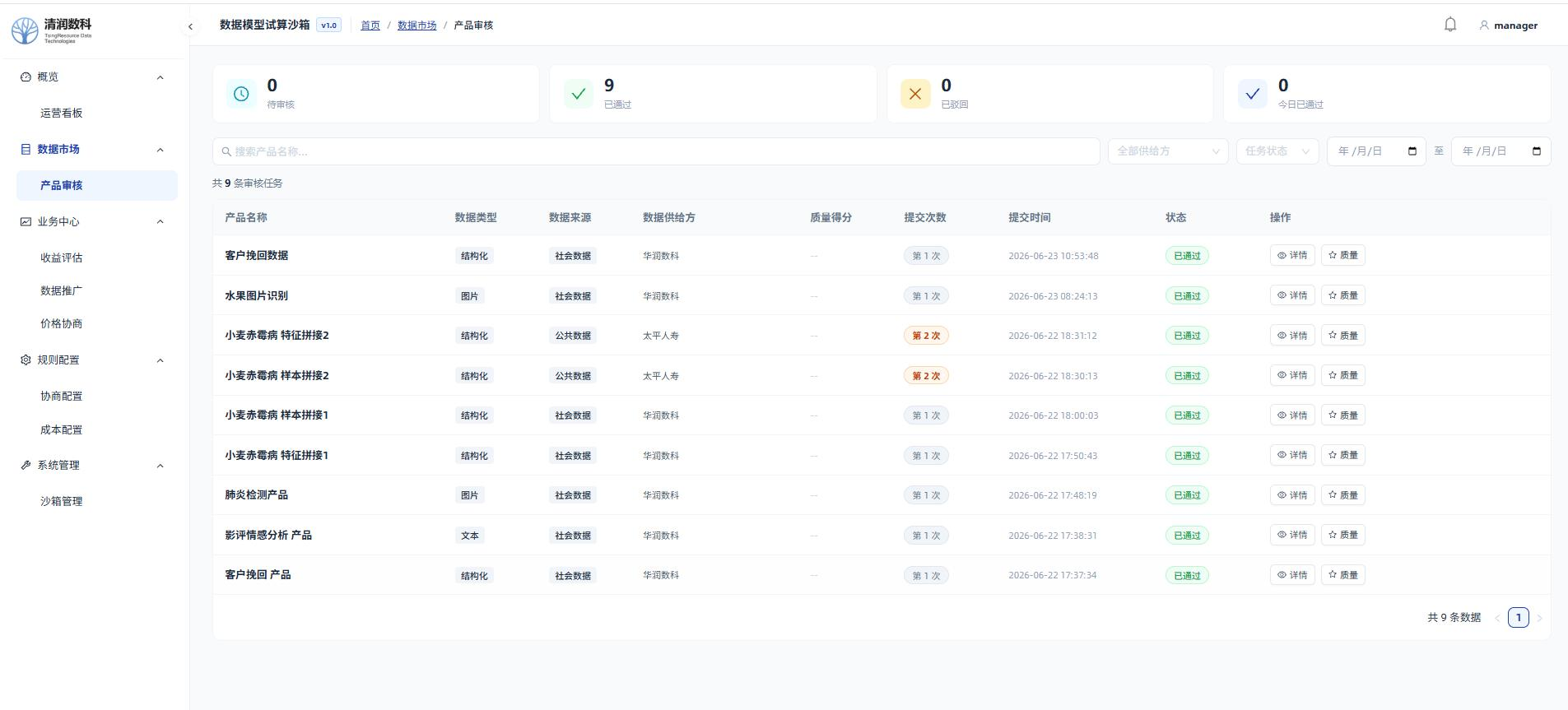Click the green check icon on 已通过 card
Screen dimensions: 1568x710
(579, 94)
